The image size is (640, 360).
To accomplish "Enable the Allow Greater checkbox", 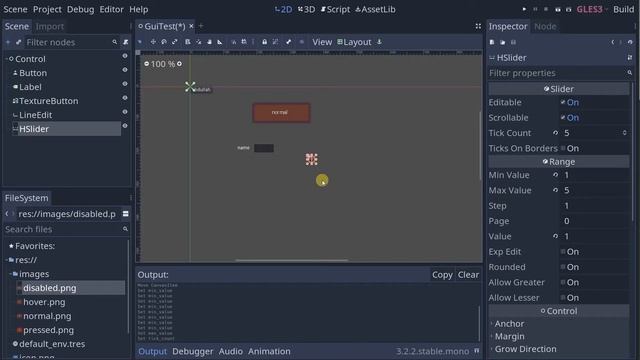I will (563, 282).
